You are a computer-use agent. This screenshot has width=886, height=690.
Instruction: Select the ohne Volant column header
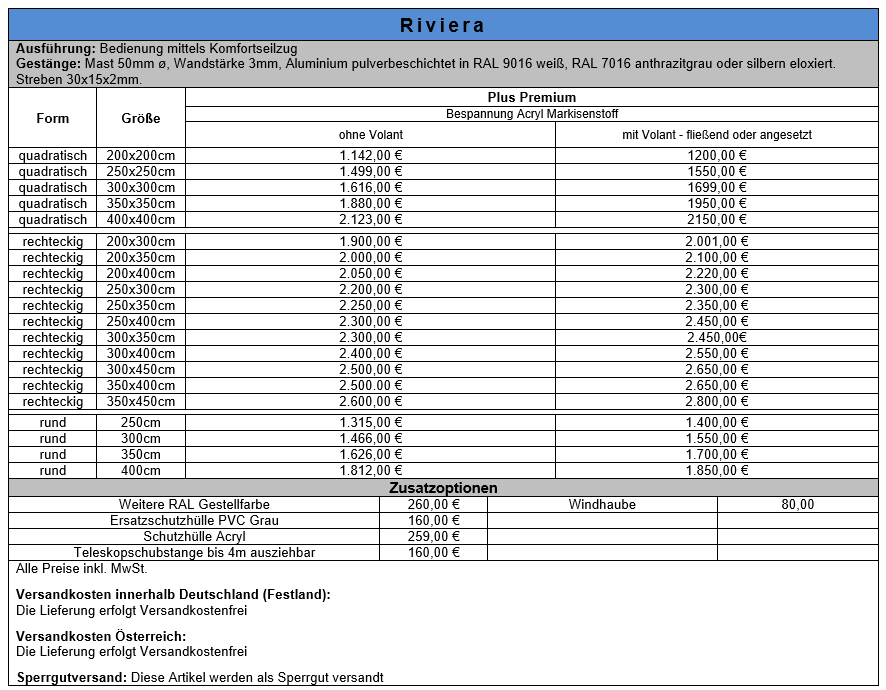(x=369, y=134)
